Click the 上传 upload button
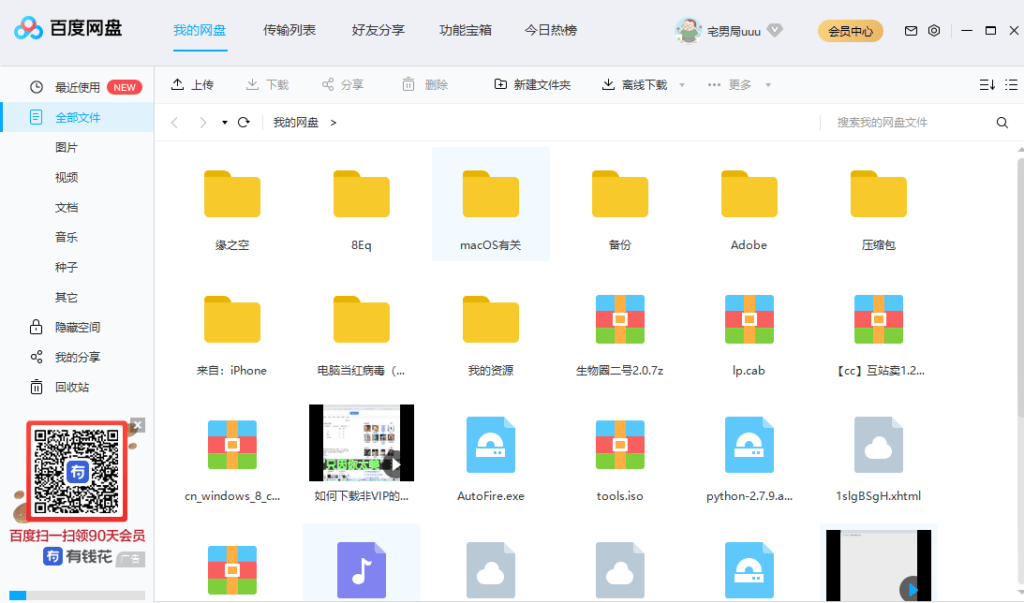The height and width of the screenshot is (603, 1024). (192, 85)
